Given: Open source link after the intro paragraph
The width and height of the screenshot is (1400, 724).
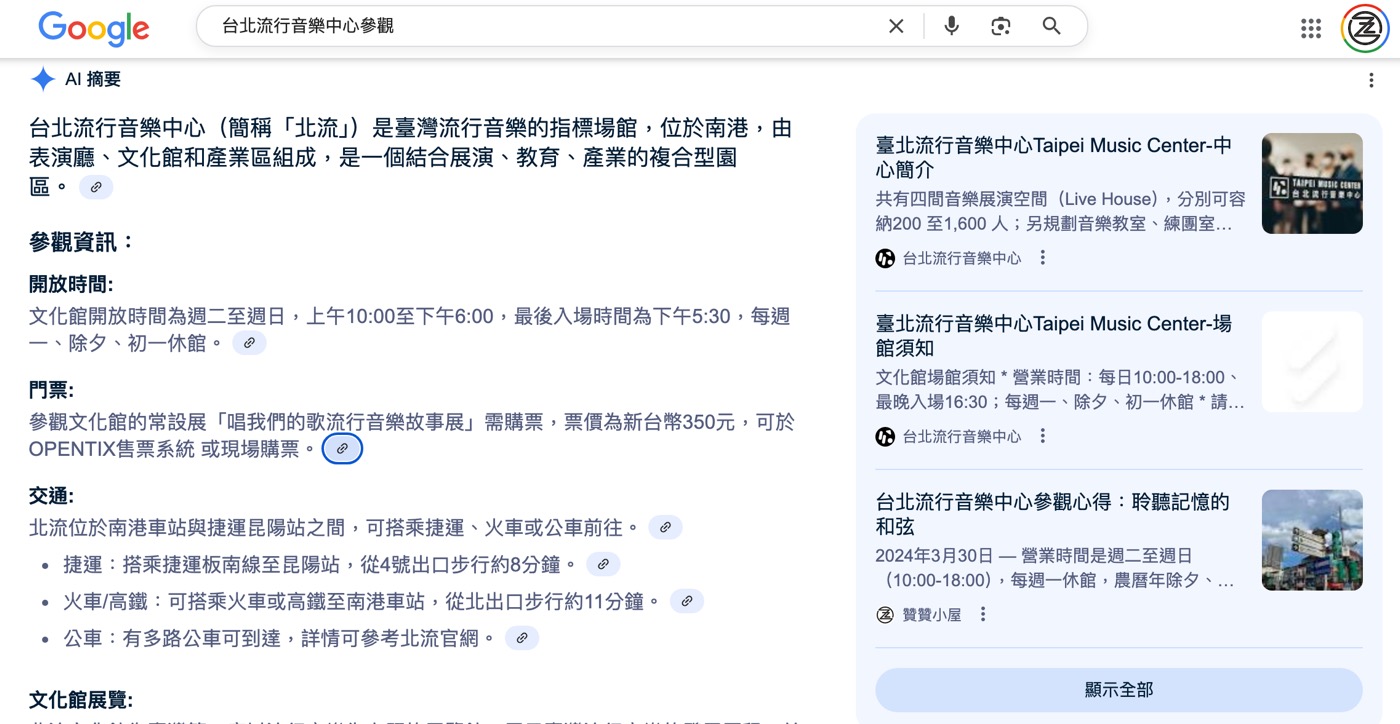Looking at the screenshot, I should [96, 187].
